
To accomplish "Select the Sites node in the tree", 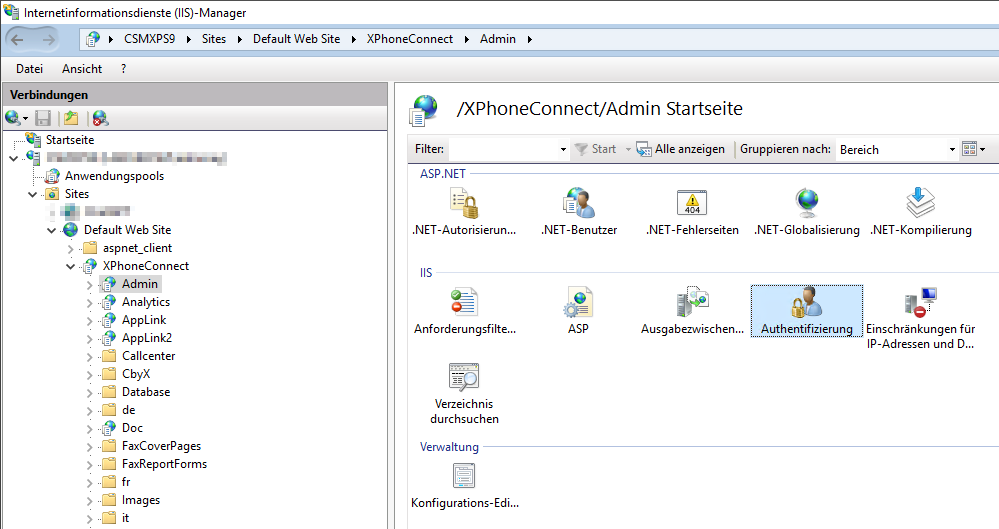I will pyautogui.click(x=76, y=194).
